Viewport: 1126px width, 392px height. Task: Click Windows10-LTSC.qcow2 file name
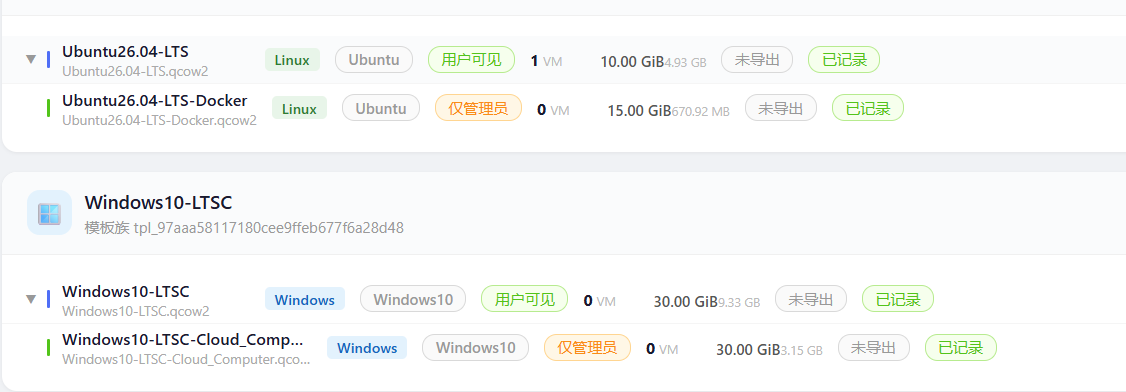coord(136,311)
